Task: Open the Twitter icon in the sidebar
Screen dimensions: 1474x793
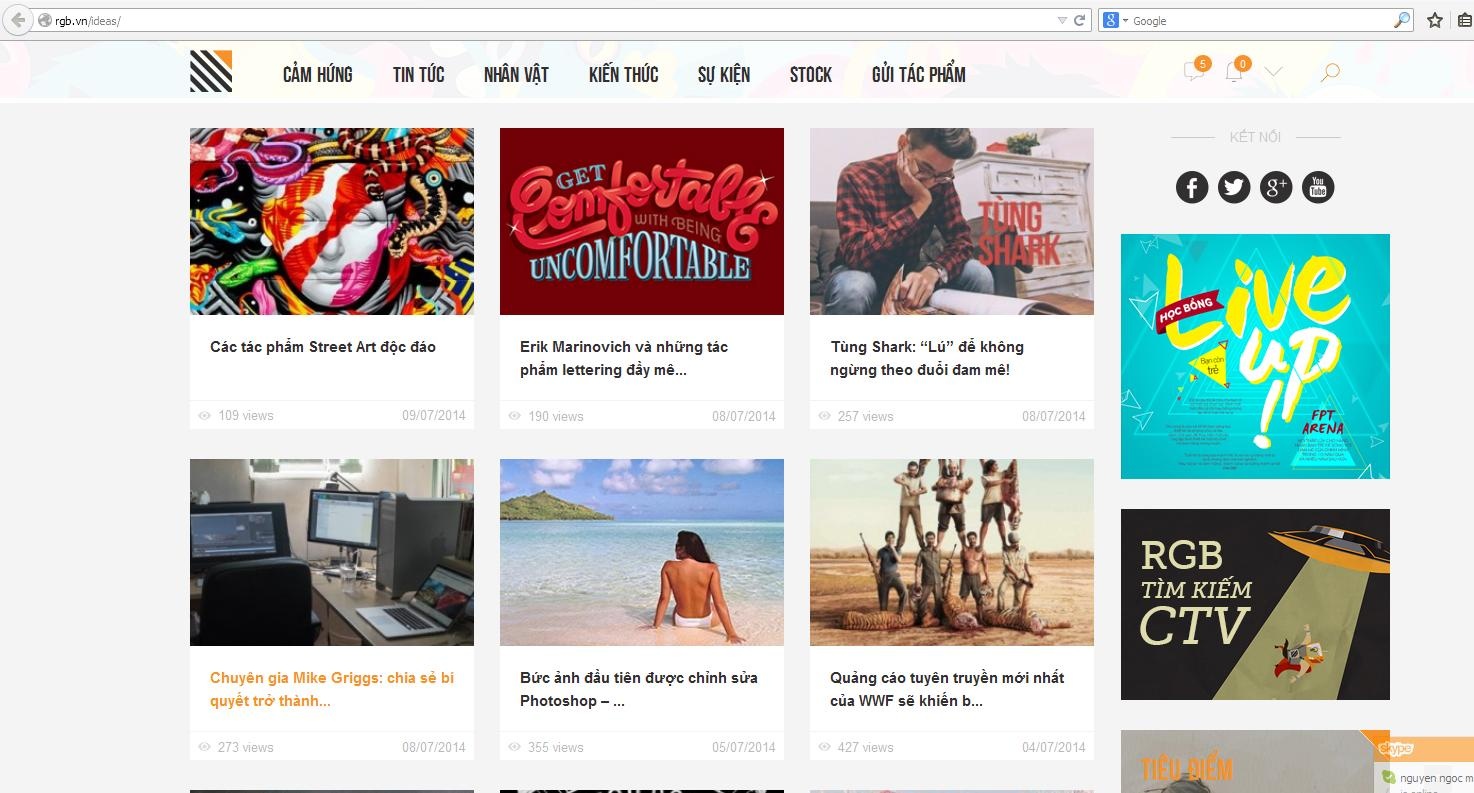Action: 1233,187
